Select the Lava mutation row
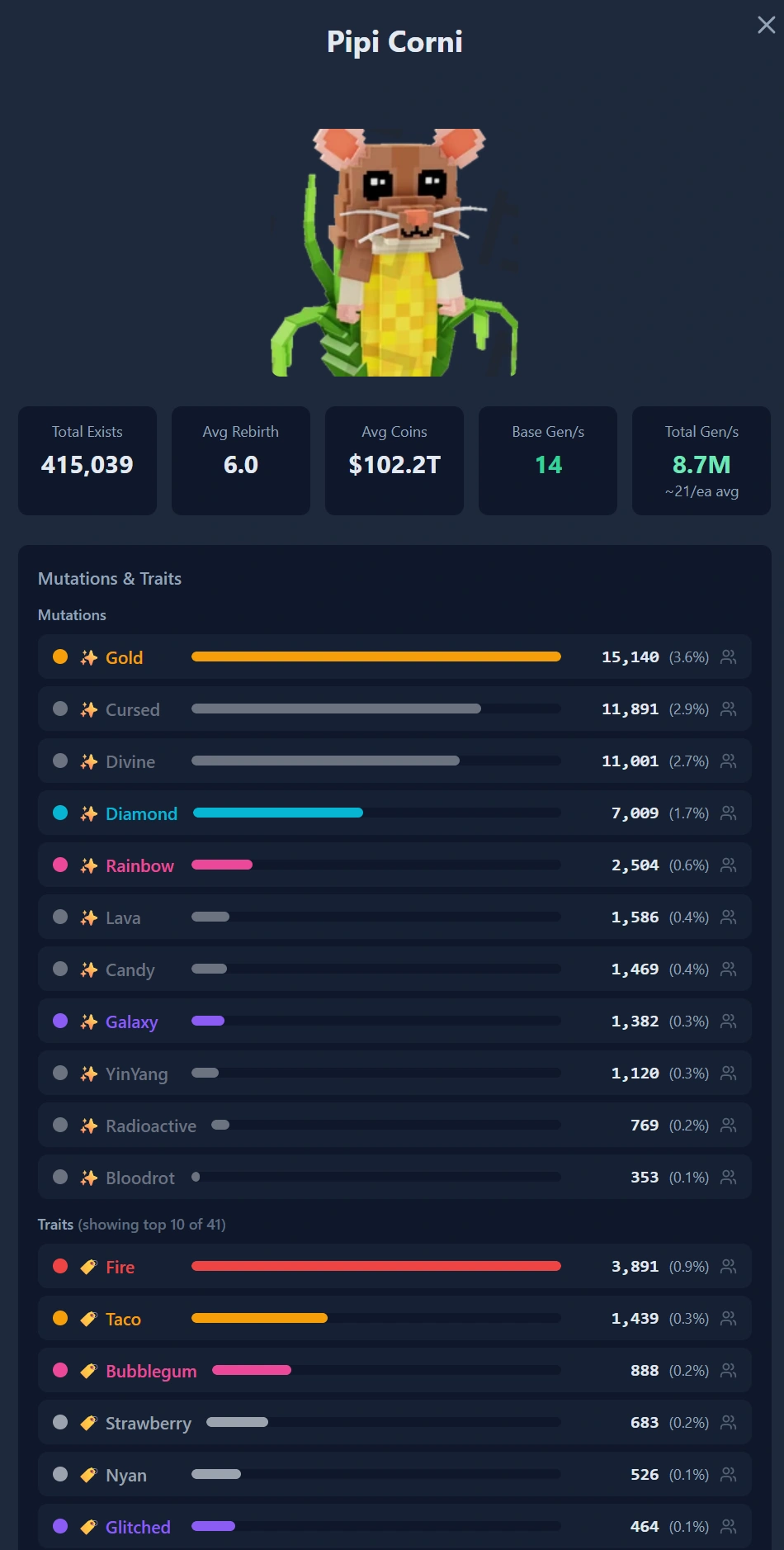This screenshot has height=1550, width=784. pos(394,917)
